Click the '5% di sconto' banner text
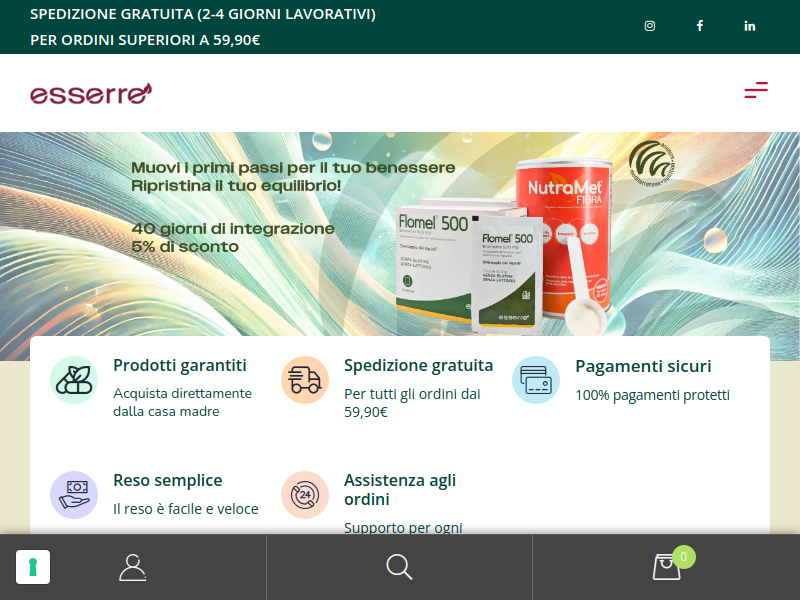 (185, 247)
